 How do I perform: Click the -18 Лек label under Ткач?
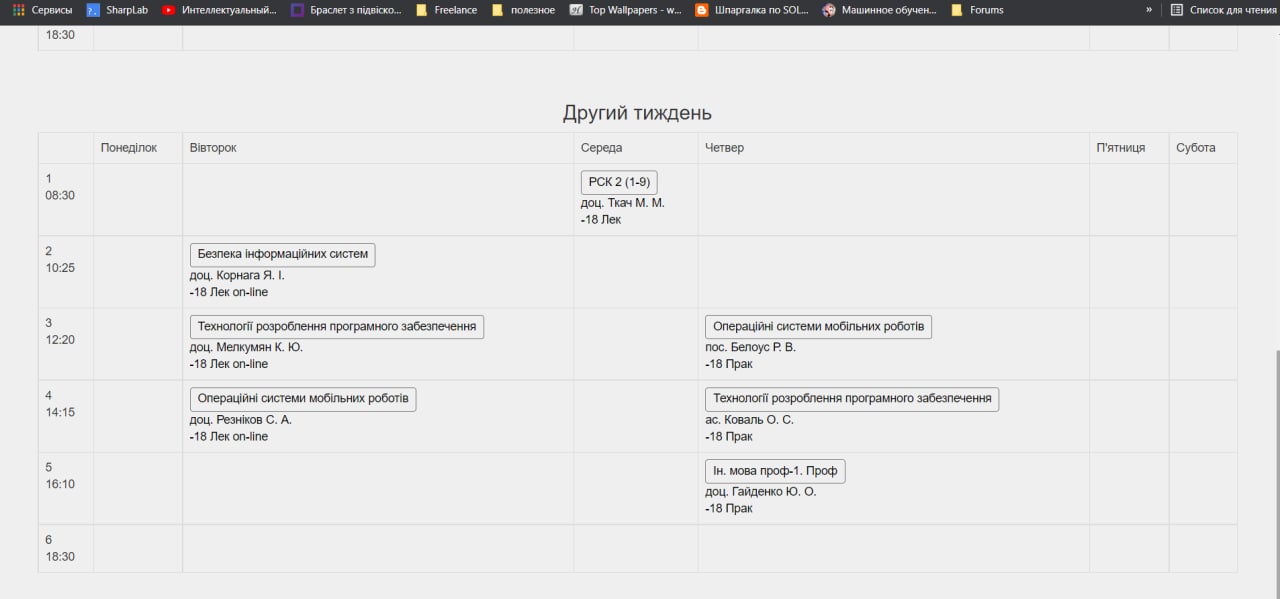pos(601,220)
